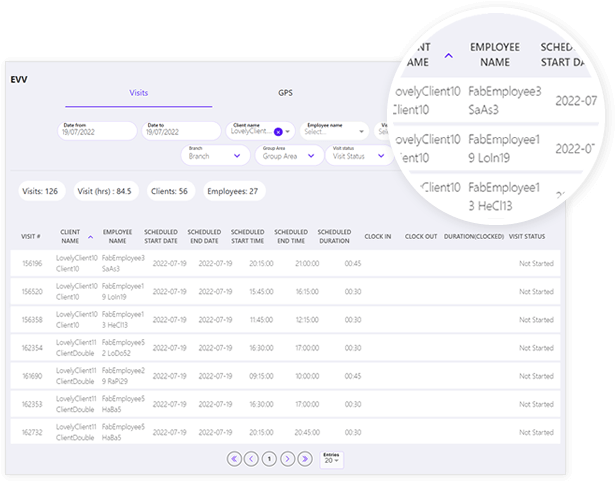Switch to the GPS tab
This screenshot has width=616, height=482.
pyautogui.click(x=285, y=93)
